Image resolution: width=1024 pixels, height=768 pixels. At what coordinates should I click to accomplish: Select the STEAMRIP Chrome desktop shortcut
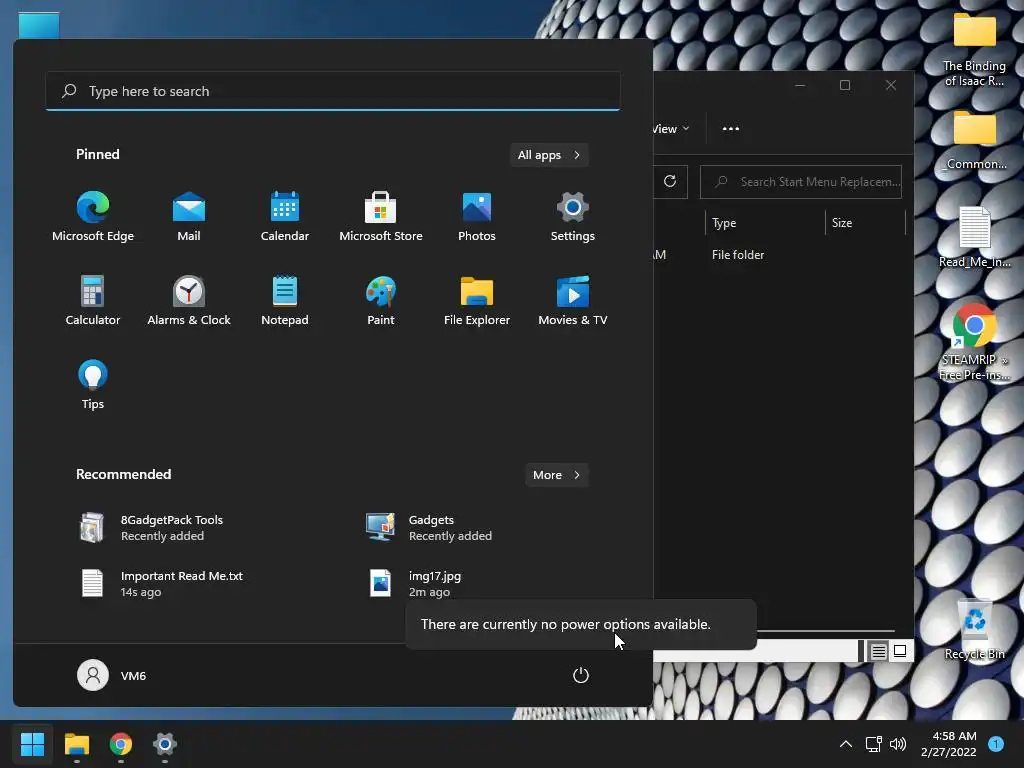coord(974,342)
